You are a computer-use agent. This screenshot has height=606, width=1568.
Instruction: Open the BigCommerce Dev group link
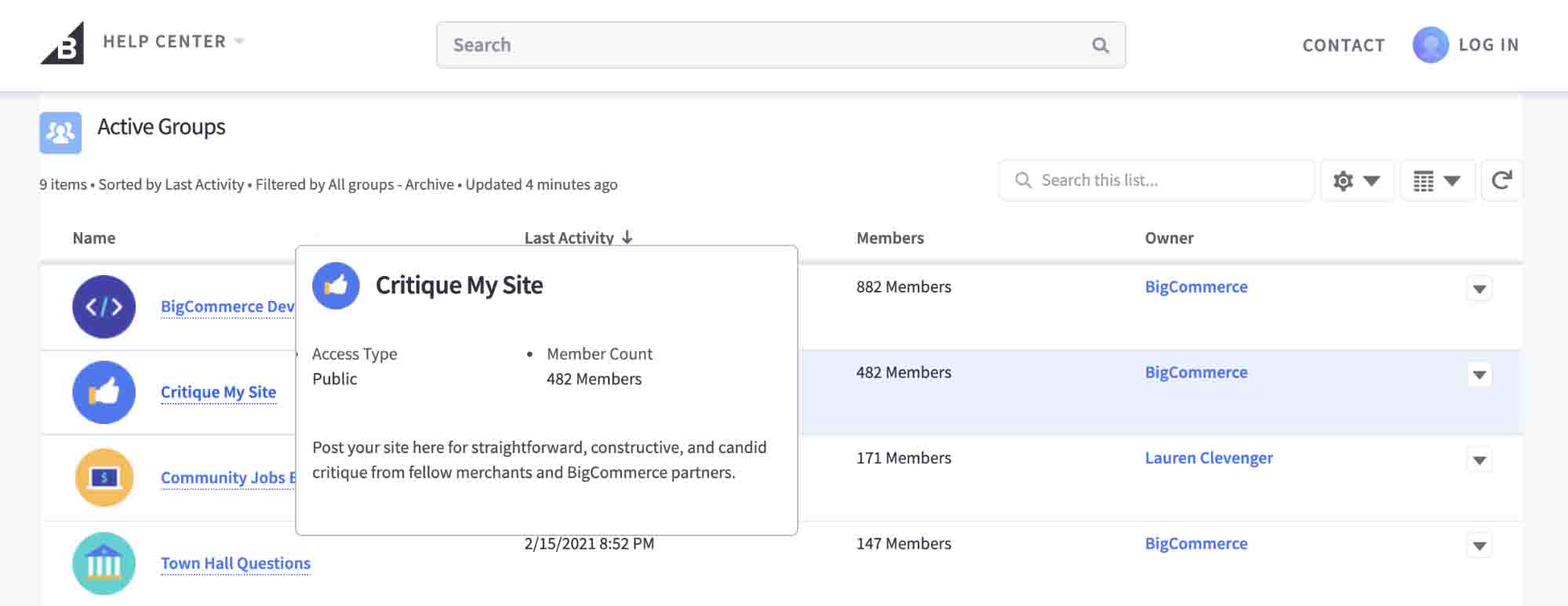[x=227, y=307]
